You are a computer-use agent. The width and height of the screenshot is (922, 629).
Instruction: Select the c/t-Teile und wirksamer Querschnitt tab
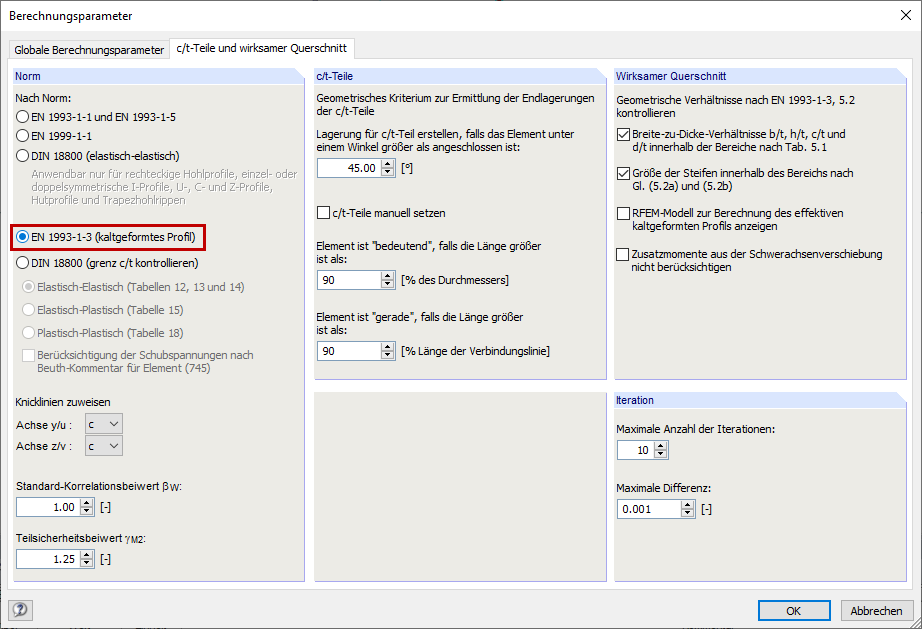pos(262,49)
